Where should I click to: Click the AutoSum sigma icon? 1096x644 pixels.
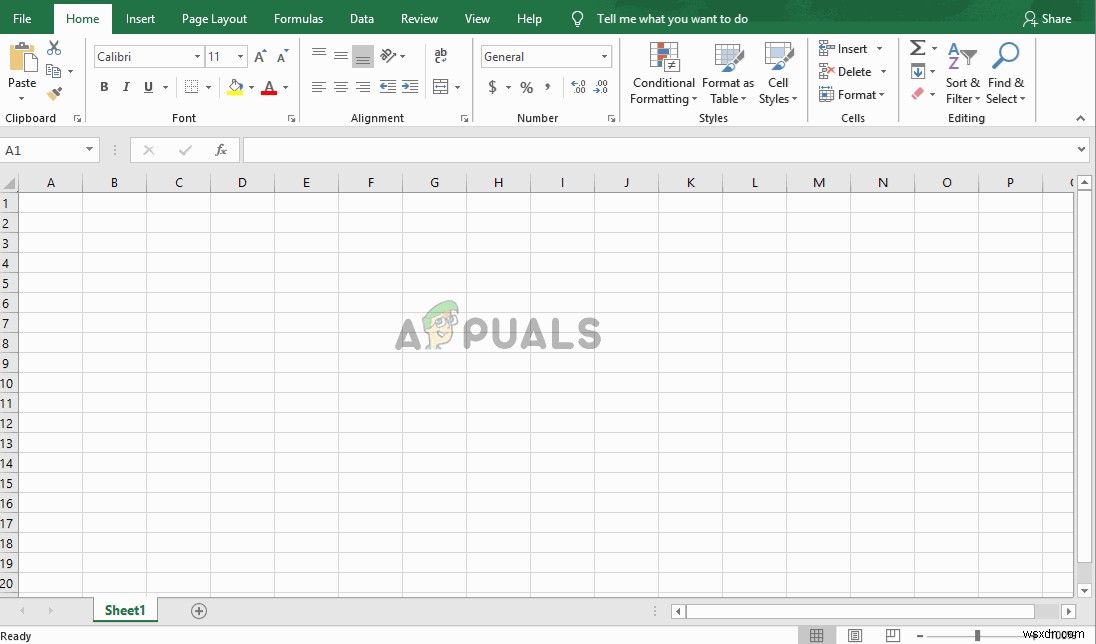(x=918, y=48)
